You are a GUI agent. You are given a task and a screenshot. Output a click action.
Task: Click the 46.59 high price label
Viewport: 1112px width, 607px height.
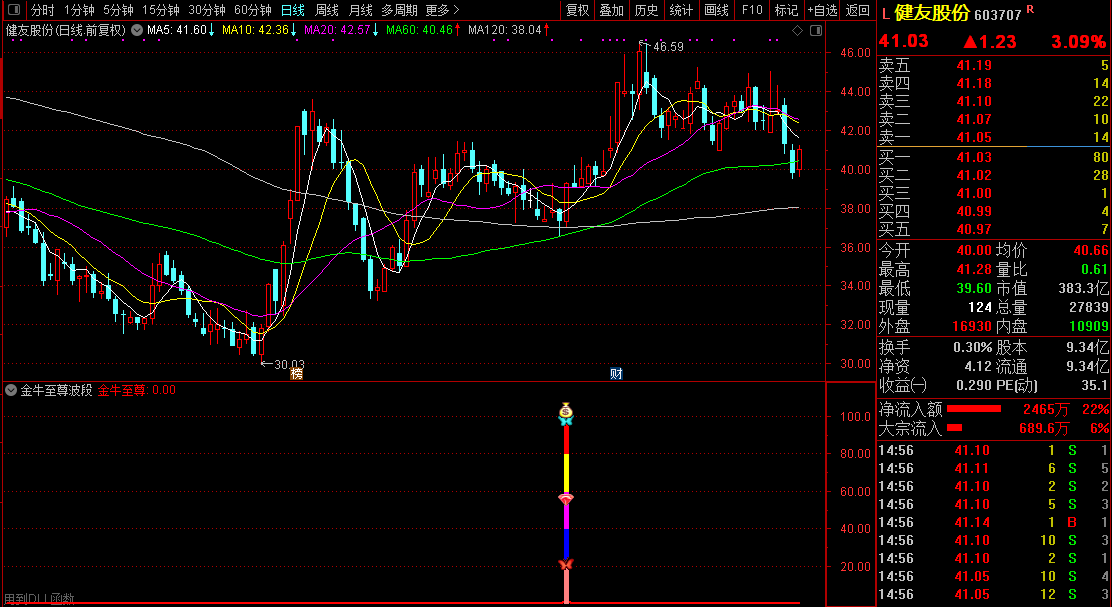tap(667, 46)
